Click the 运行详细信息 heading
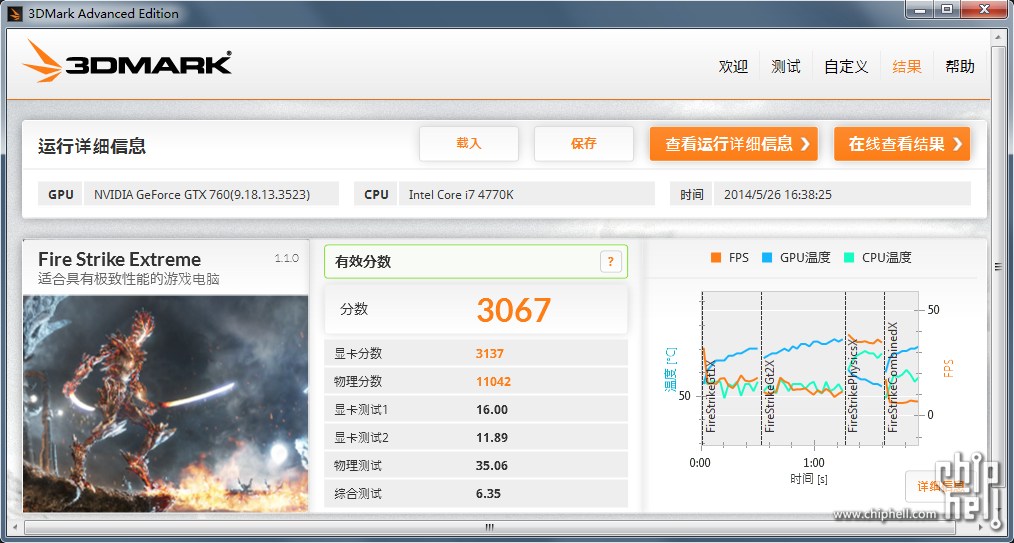Image resolution: width=1014 pixels, height=543 pixels. [x=92, y=146]
